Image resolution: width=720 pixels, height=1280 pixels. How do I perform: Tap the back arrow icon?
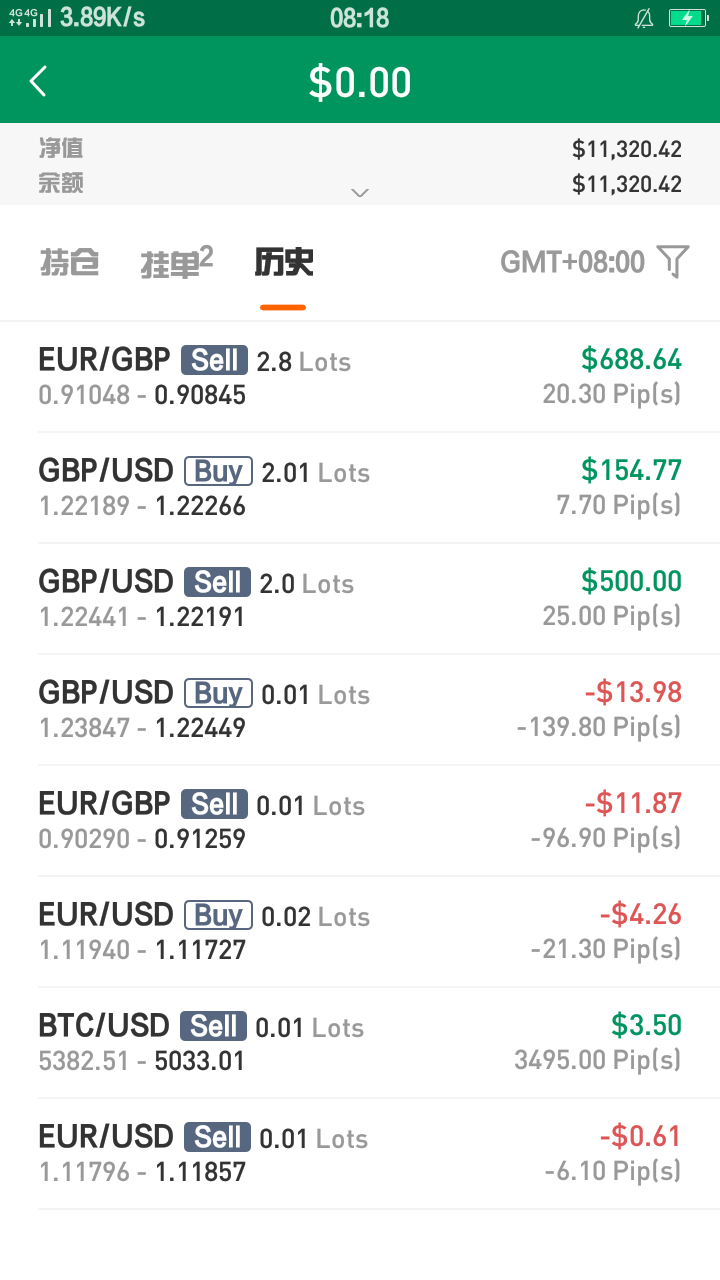(x=39, y=81)
